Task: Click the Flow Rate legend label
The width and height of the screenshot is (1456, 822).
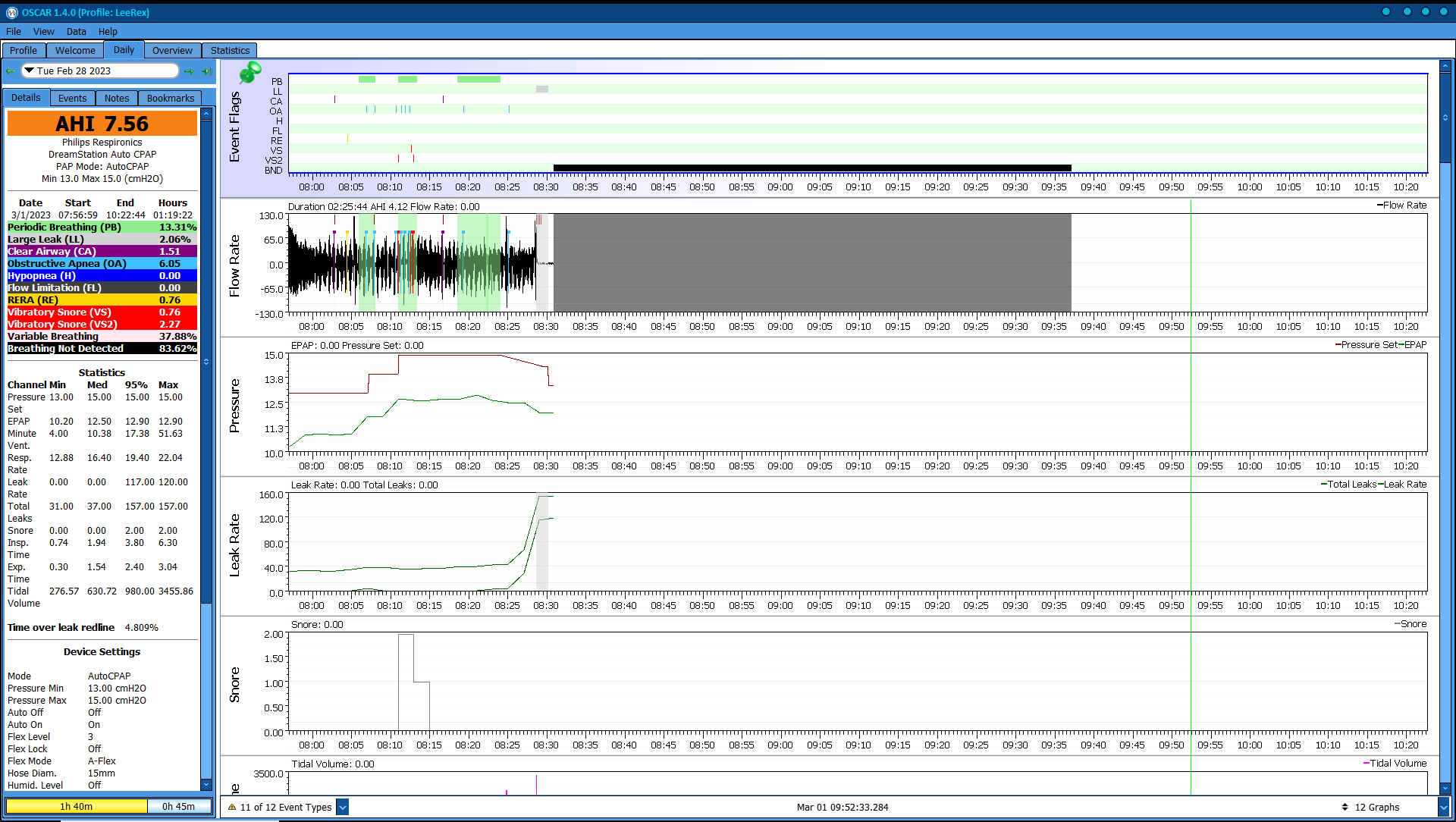Action: 1404,205
